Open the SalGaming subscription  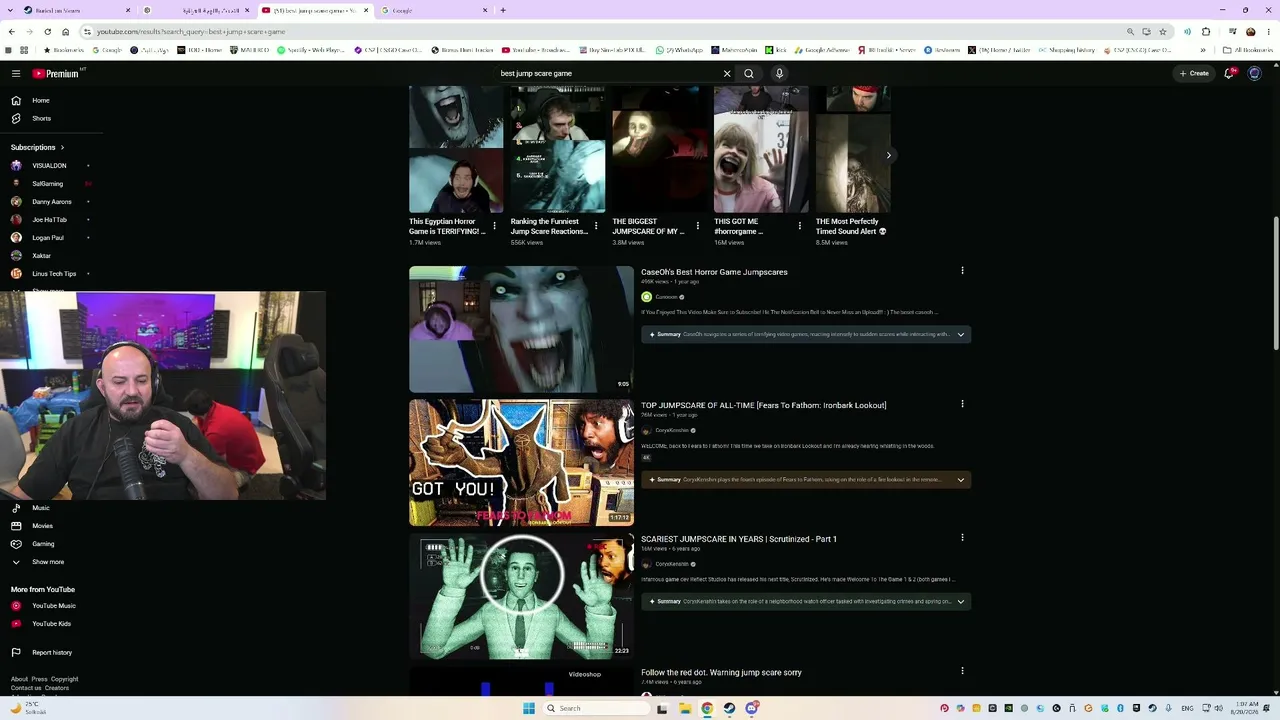(50, 183)
